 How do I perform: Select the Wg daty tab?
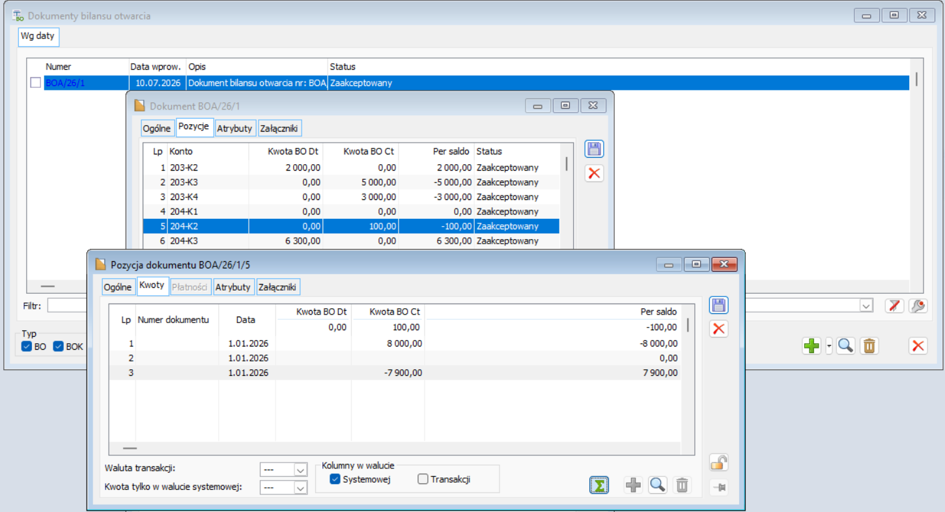pyautogui.click(x=37, y=36)
